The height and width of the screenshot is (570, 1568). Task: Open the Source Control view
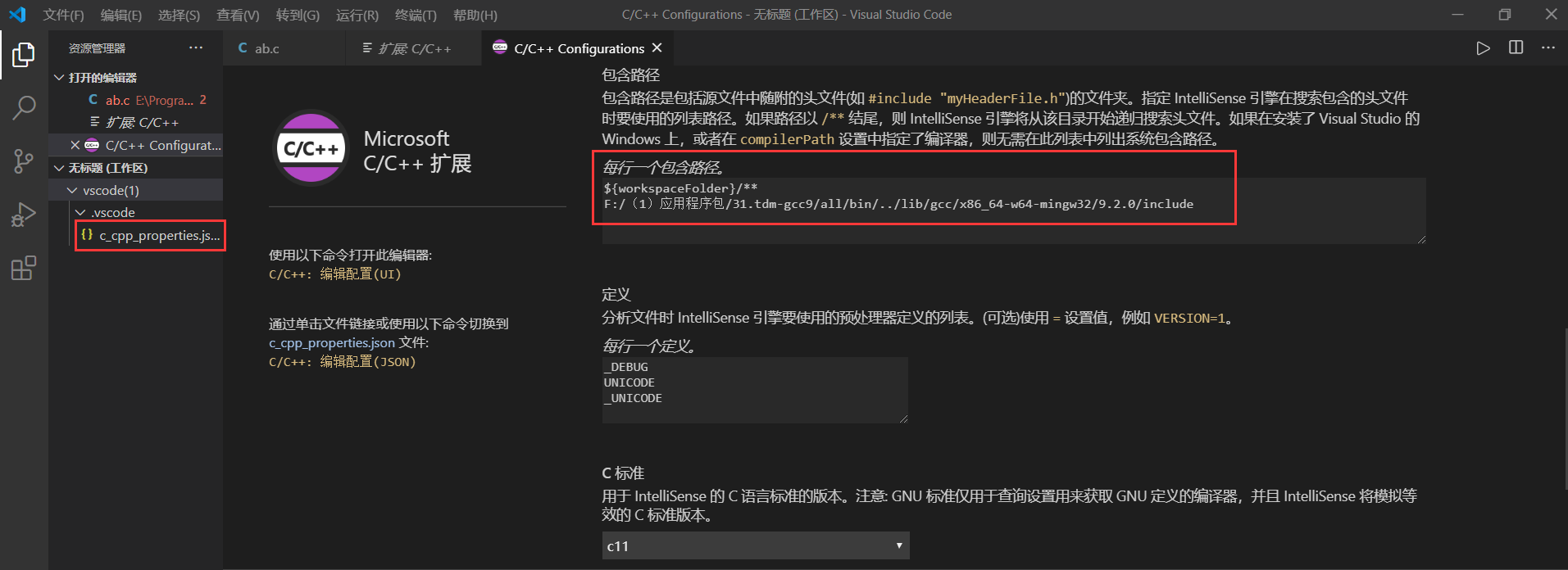point(24,161)
